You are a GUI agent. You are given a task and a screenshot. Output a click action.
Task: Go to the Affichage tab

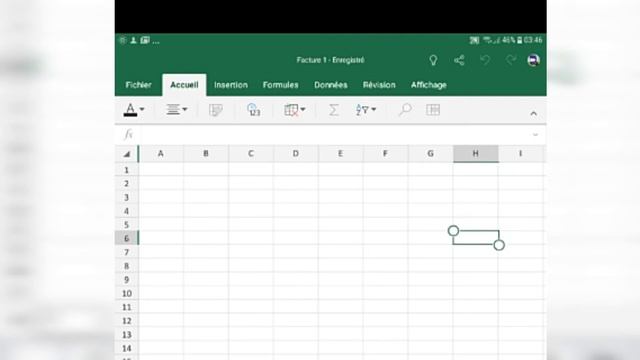point(429,85)
